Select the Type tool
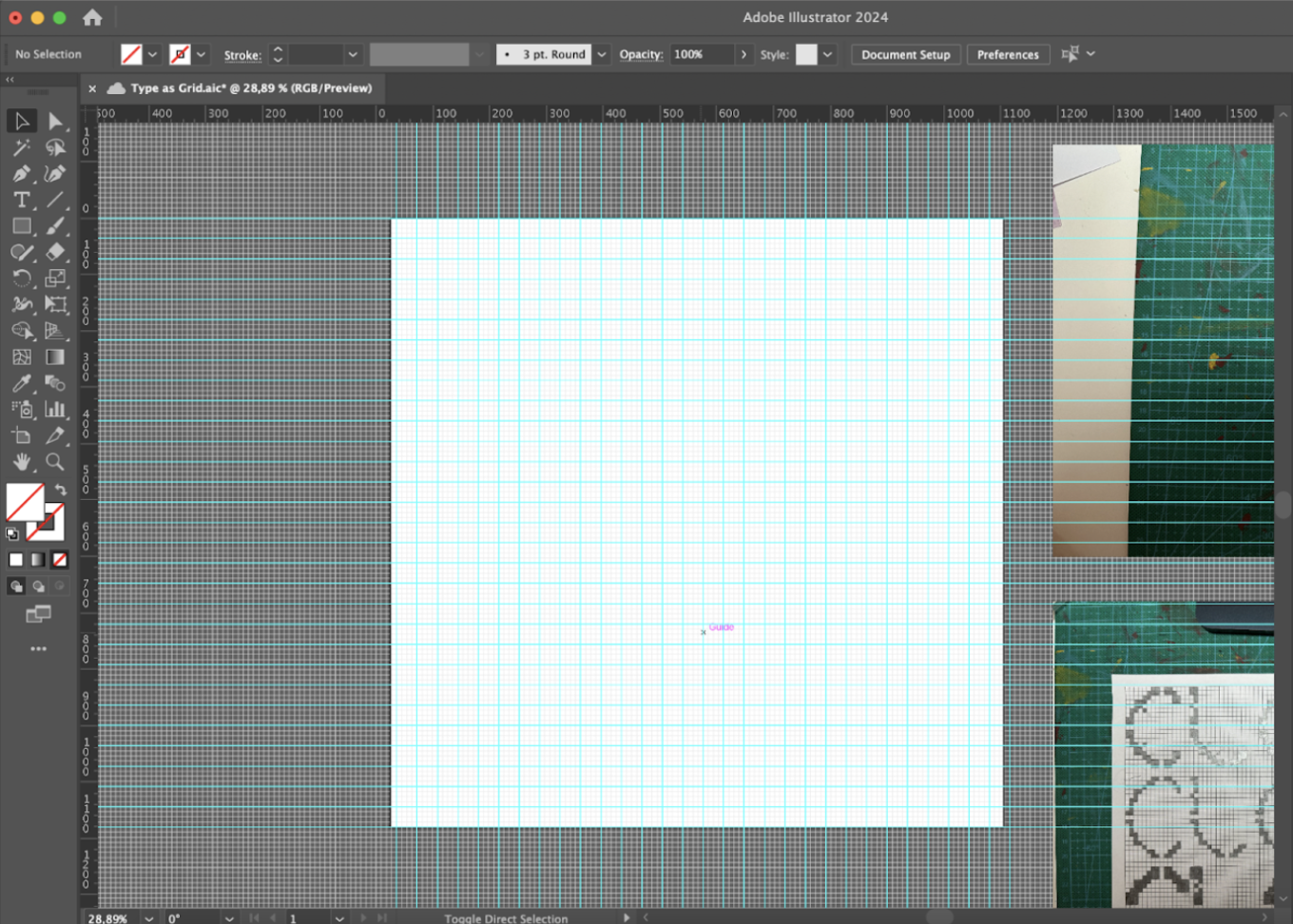Screen dimensions: 1293x924 coord(21,200)
